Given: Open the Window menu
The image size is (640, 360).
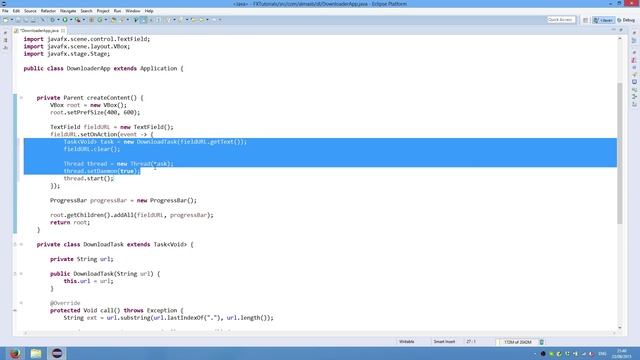Looking at the screenshot, I should [x=133, y=11].
